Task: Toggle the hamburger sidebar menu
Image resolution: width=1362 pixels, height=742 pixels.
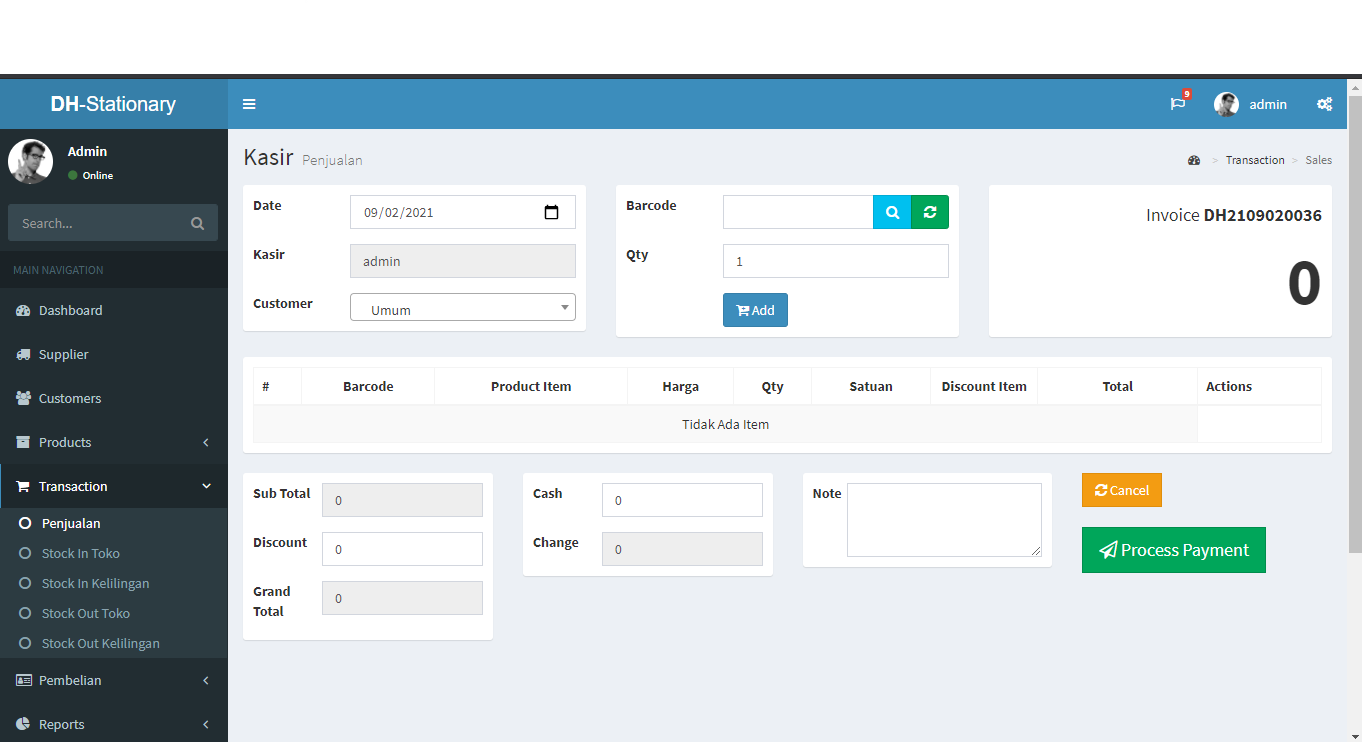Action: pos(249,104)
